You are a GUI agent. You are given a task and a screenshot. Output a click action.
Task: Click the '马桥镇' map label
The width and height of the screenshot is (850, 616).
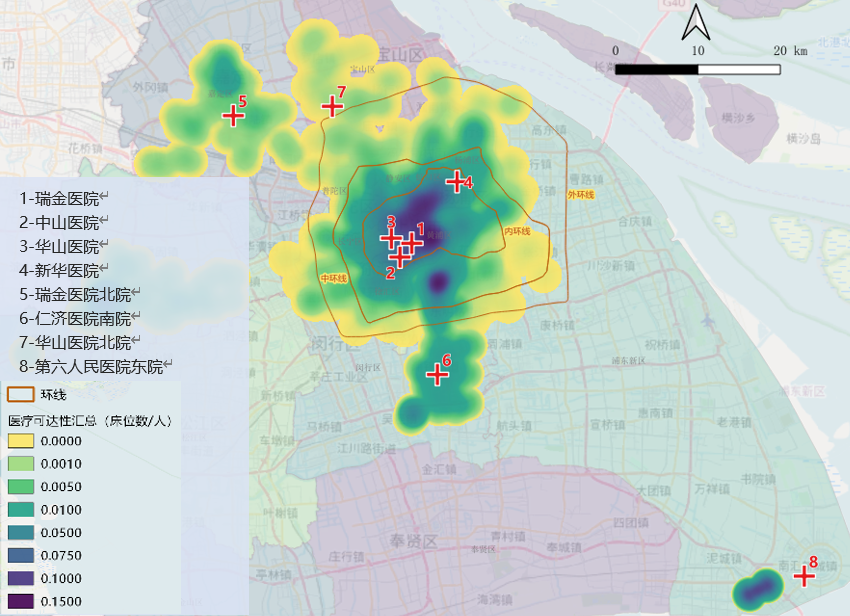[324, 427]
